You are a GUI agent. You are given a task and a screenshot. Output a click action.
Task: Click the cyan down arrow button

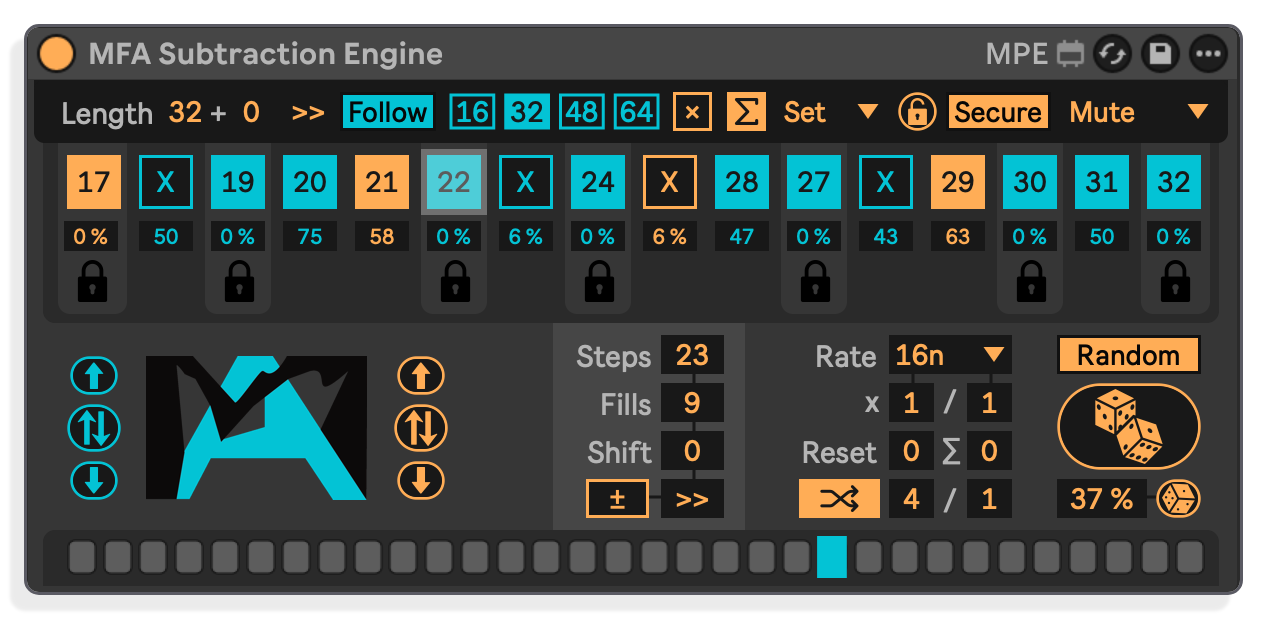click(x=94, y=481)
